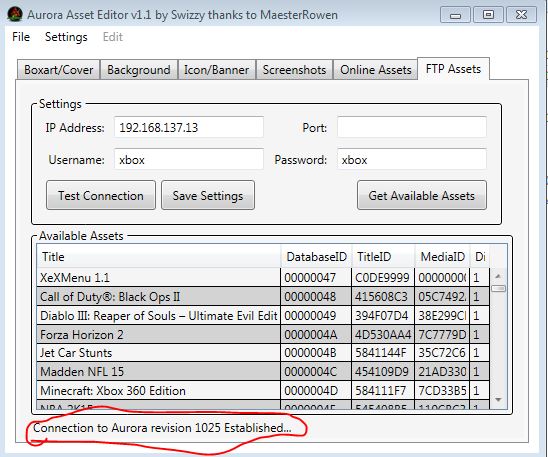Click the IP Address input field
Screen dimensions: 548x457
click(x=189, y=127)
